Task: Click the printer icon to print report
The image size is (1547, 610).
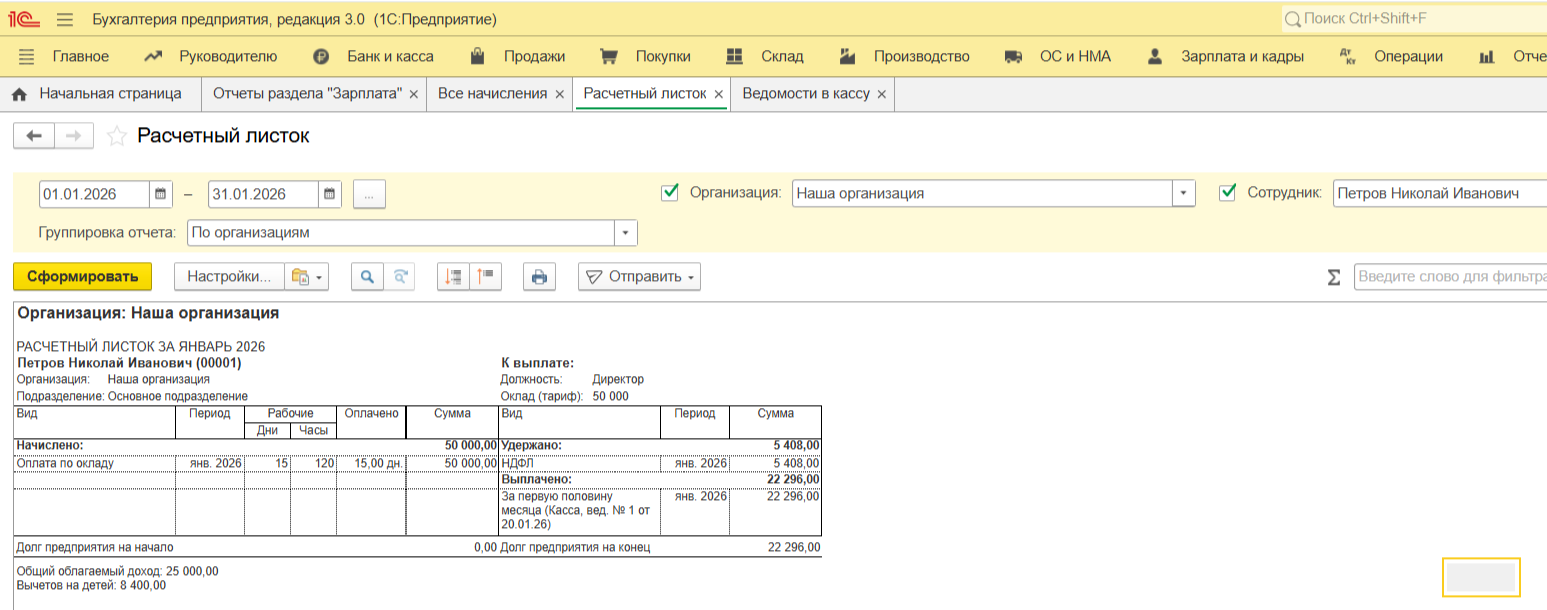Action: pos(539,277)
